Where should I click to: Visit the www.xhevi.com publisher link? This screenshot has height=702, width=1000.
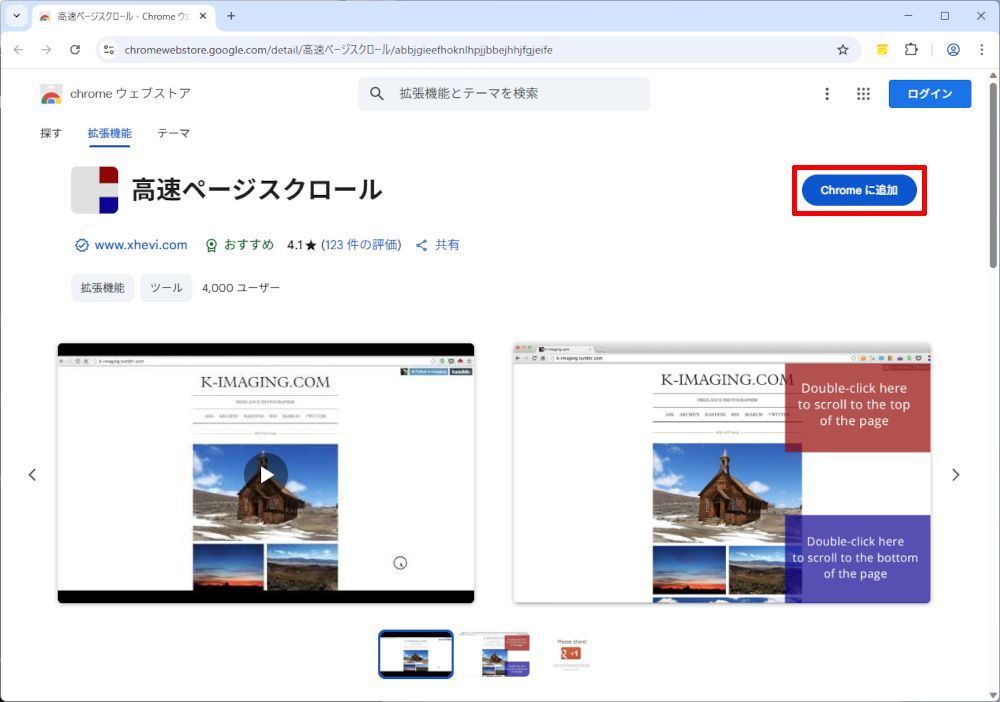pyautogui.click(x=141, y=245)
